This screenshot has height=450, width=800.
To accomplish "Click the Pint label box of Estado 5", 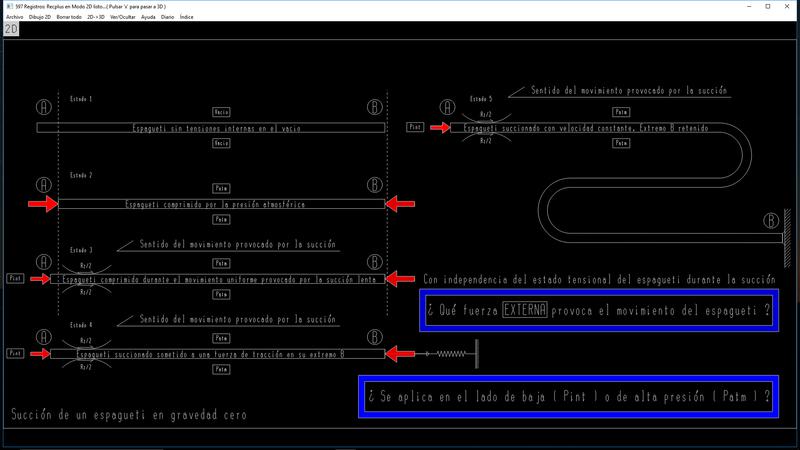I will [x=418, y=128].
